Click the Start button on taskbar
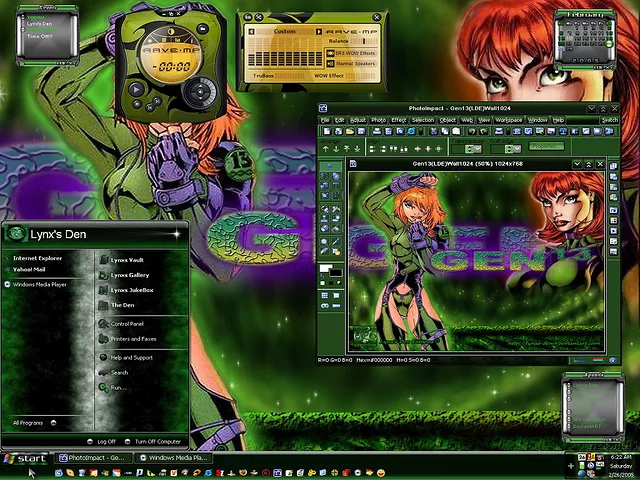This screenshot has width=640, height=480. click(24, 458)
